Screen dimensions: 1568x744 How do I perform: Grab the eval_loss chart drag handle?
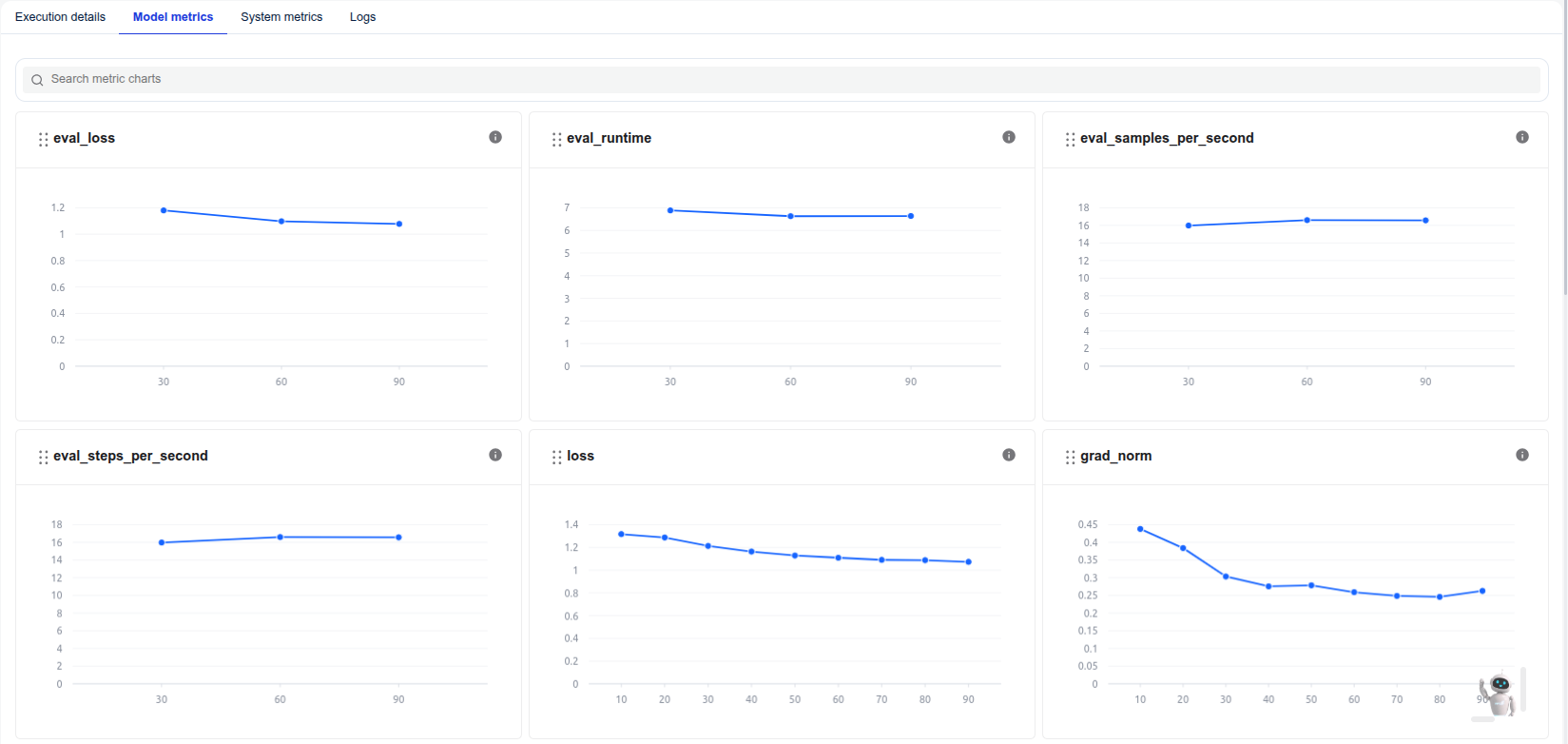43,139
